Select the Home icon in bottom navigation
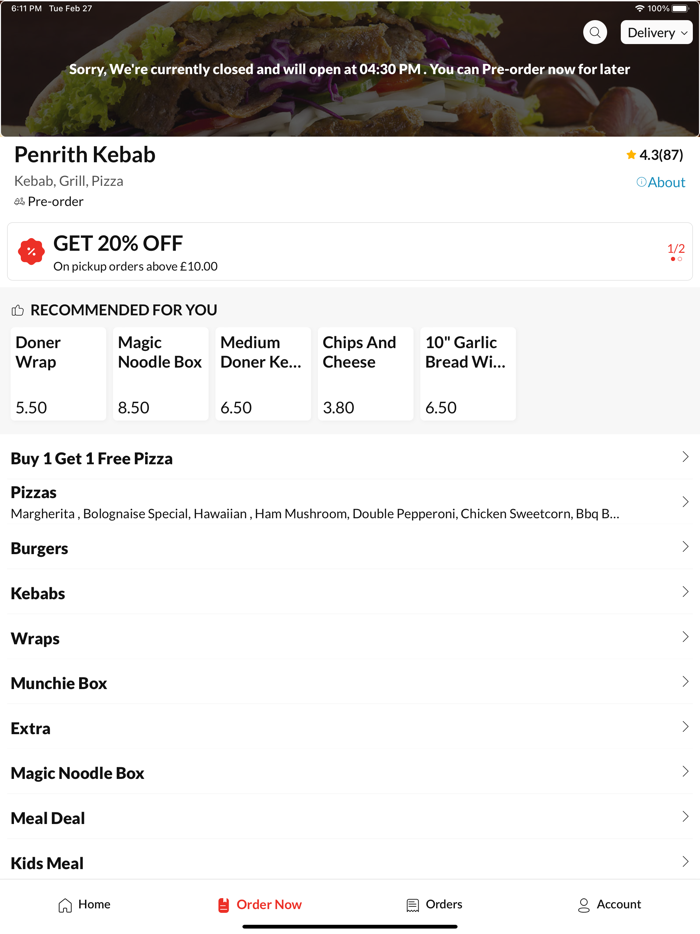 [x=62, y=905]
